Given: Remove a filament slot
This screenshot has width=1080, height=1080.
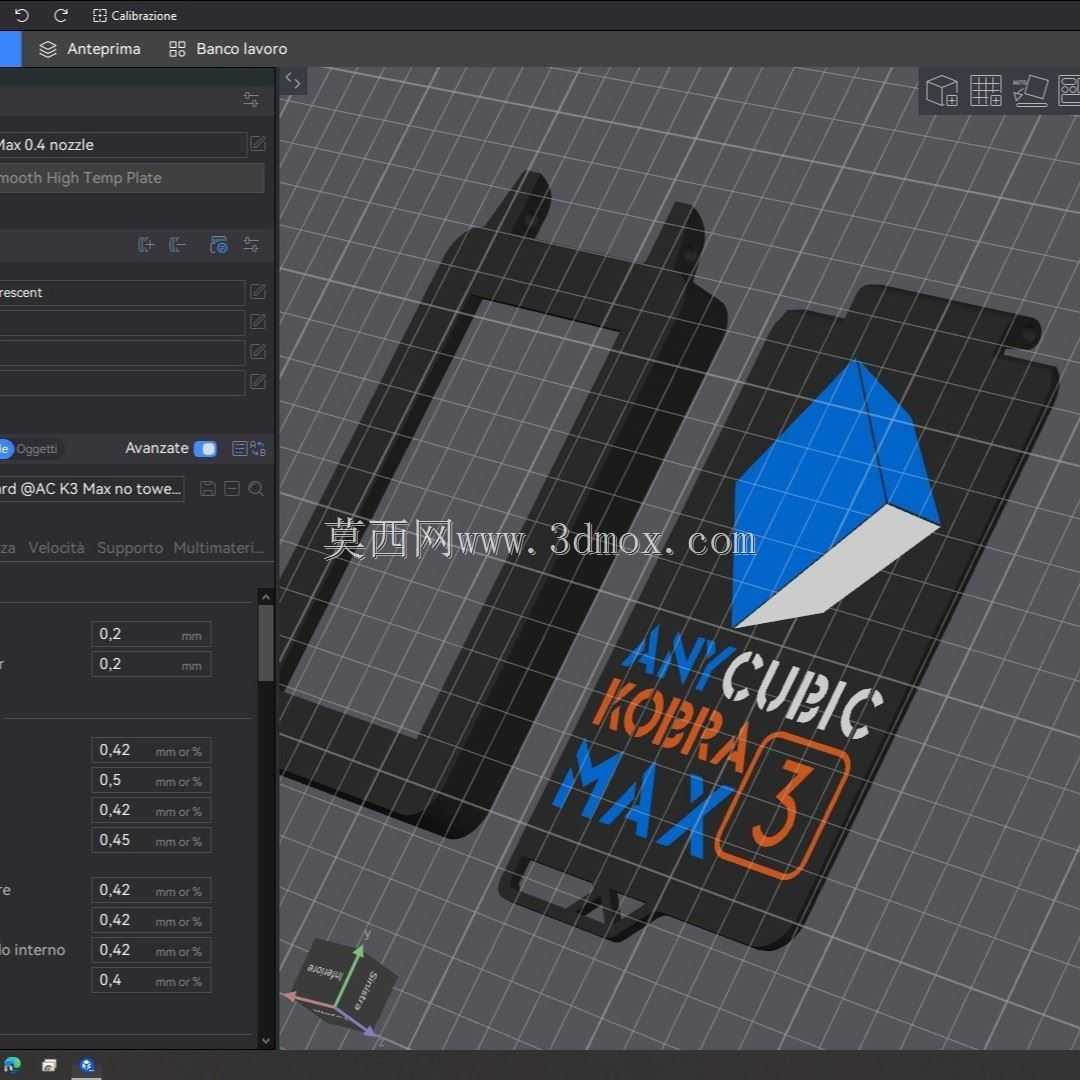Looking at the screenshot, I should pyautogui.click(x=178, y=245).
